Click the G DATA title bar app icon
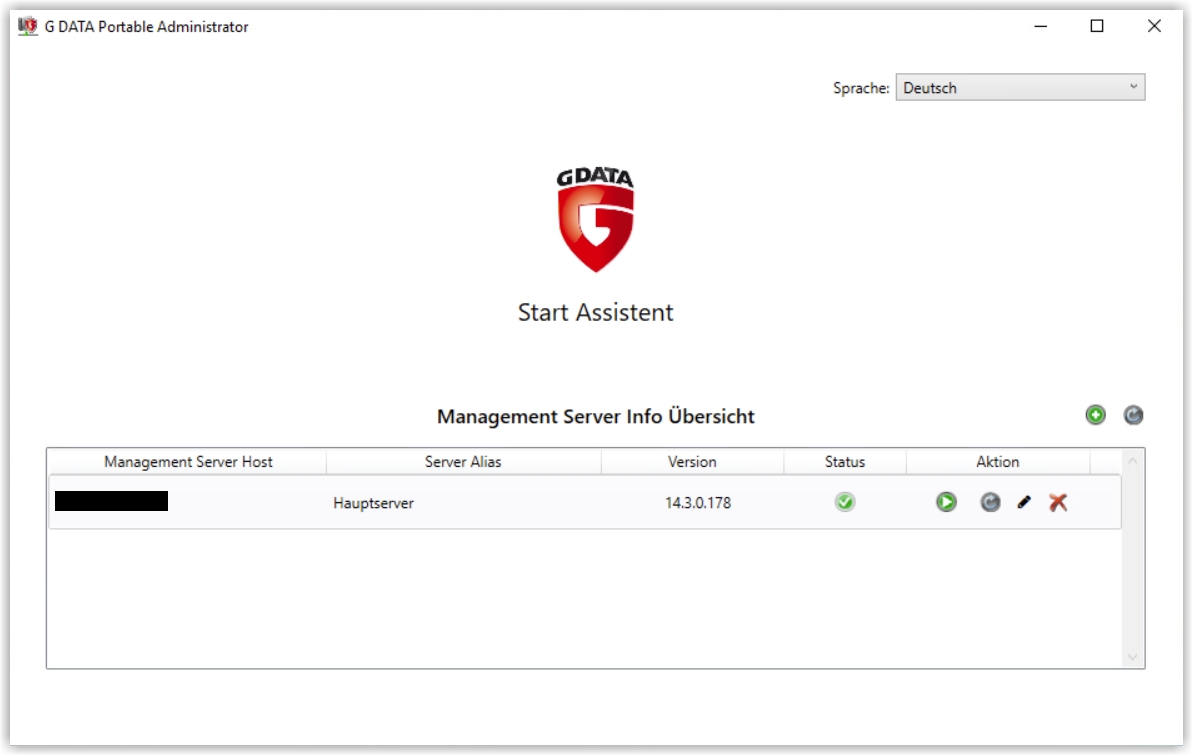The image size is (1193, 756). point(27,26)
